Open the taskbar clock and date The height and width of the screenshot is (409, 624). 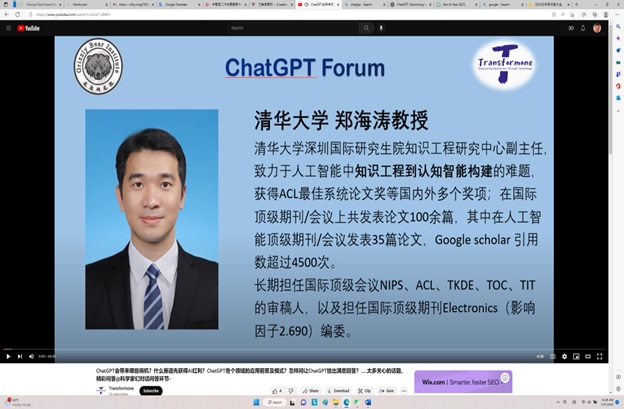coord(607,402)
